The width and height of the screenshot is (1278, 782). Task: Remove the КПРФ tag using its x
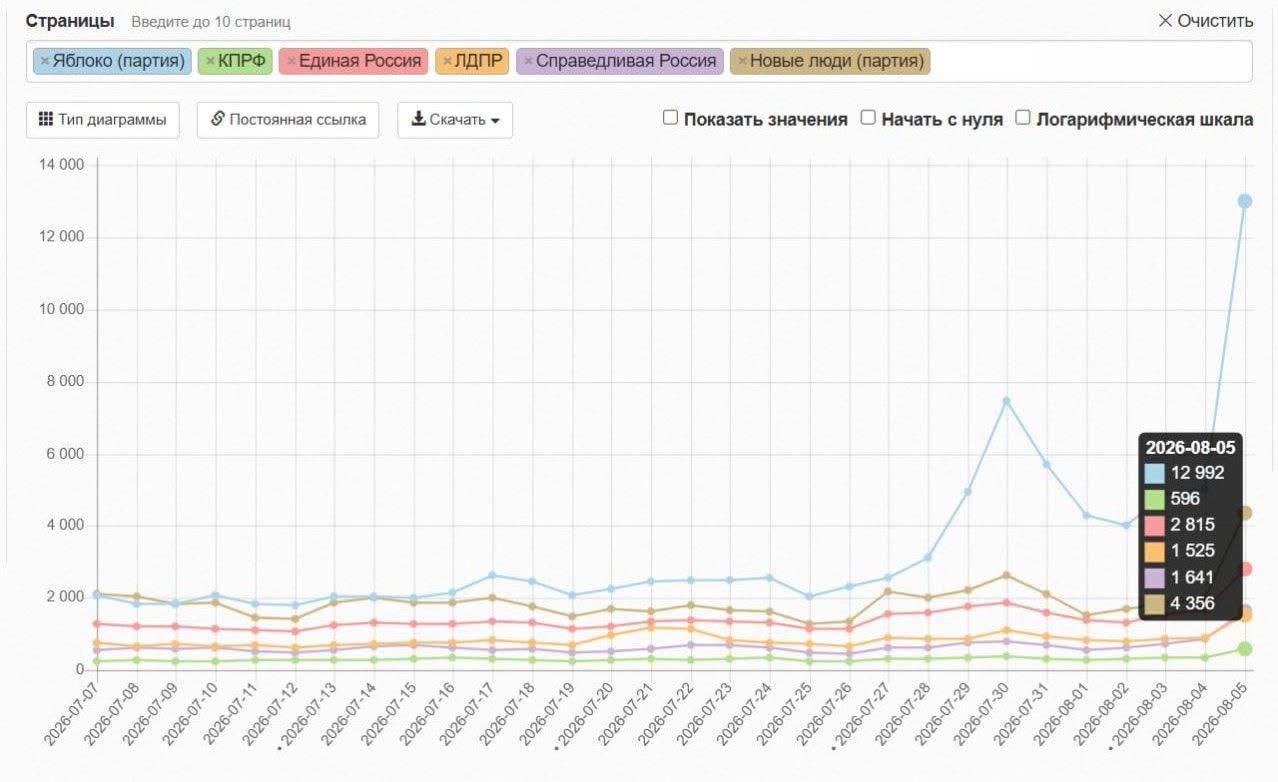point(210,61)
